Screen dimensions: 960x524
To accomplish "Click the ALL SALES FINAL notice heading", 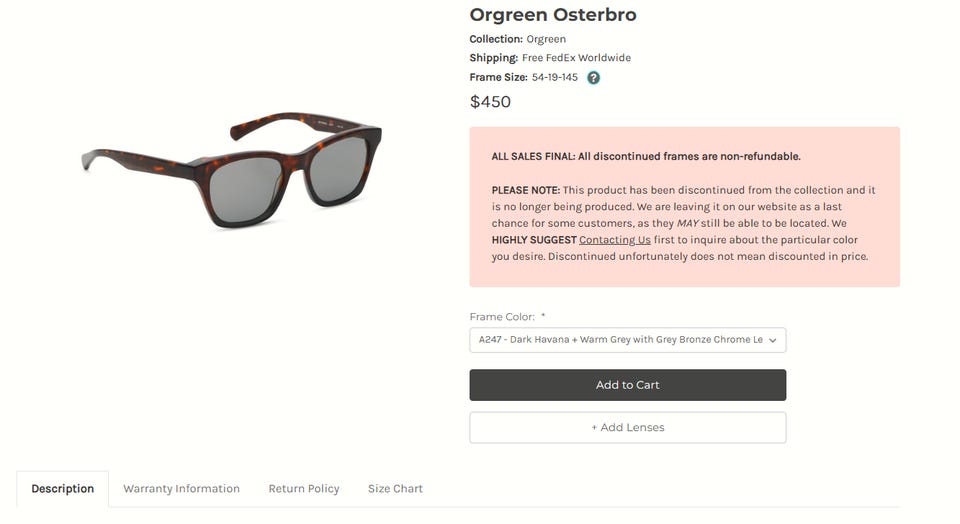I will [645, 156].
